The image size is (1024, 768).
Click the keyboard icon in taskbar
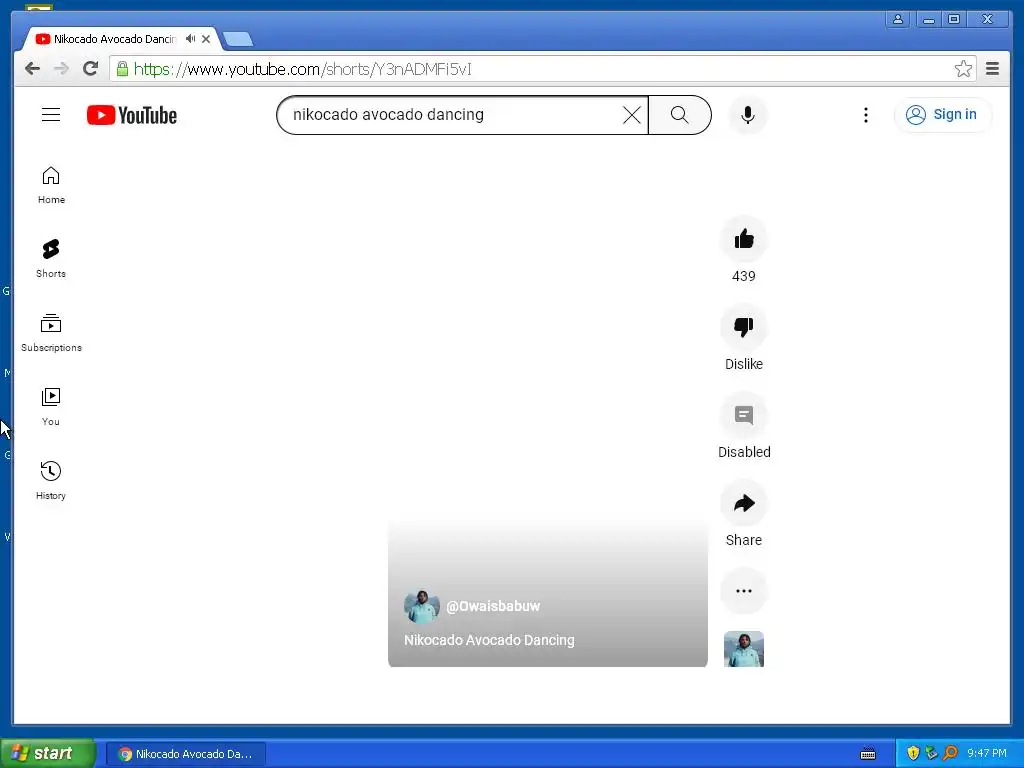point(868,754)
